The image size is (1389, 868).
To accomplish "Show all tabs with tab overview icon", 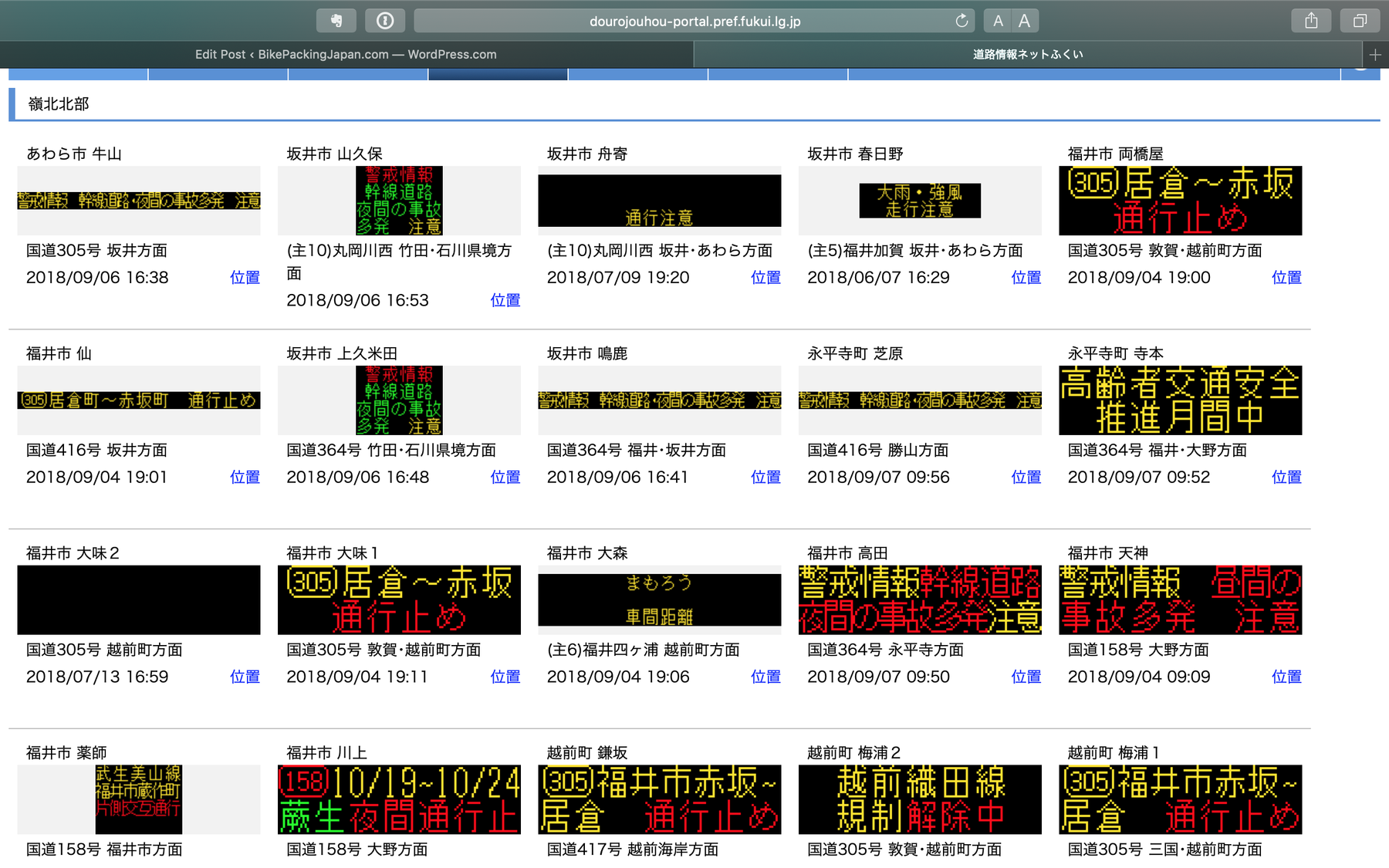I will [1359, 21].
